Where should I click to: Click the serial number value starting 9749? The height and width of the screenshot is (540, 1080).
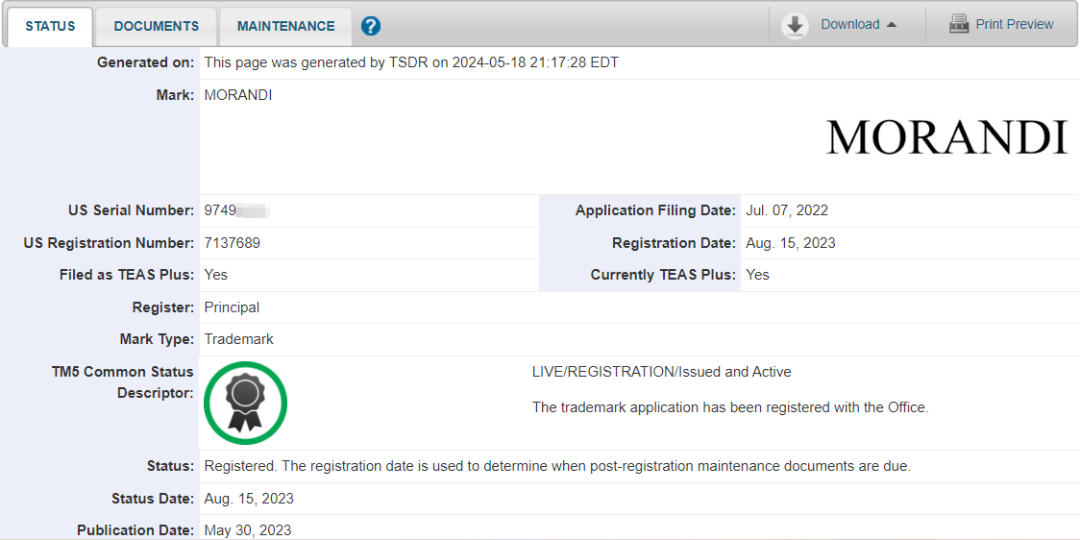pyautogui.click(x=236, y=211)
